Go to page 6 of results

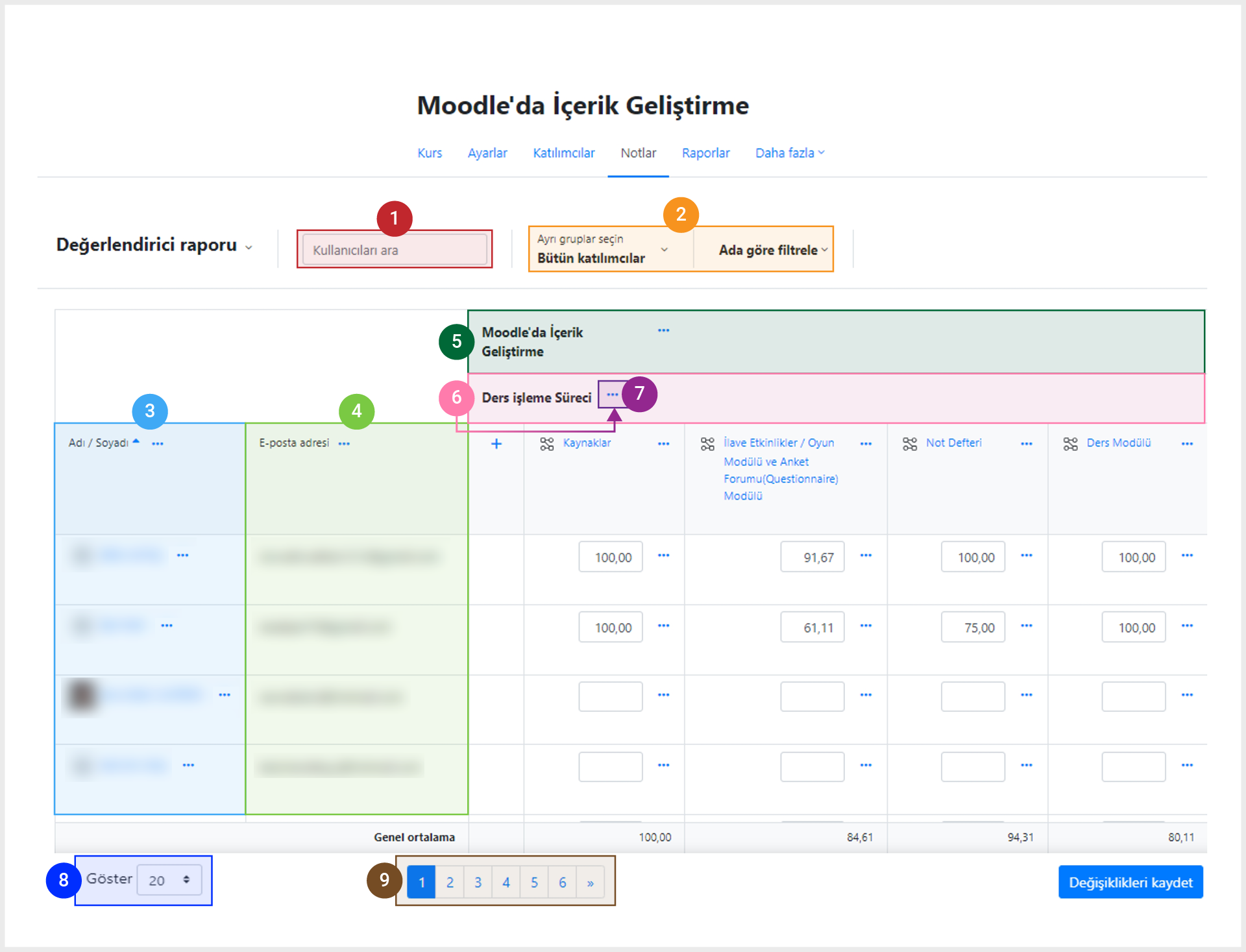click(563, 883)
